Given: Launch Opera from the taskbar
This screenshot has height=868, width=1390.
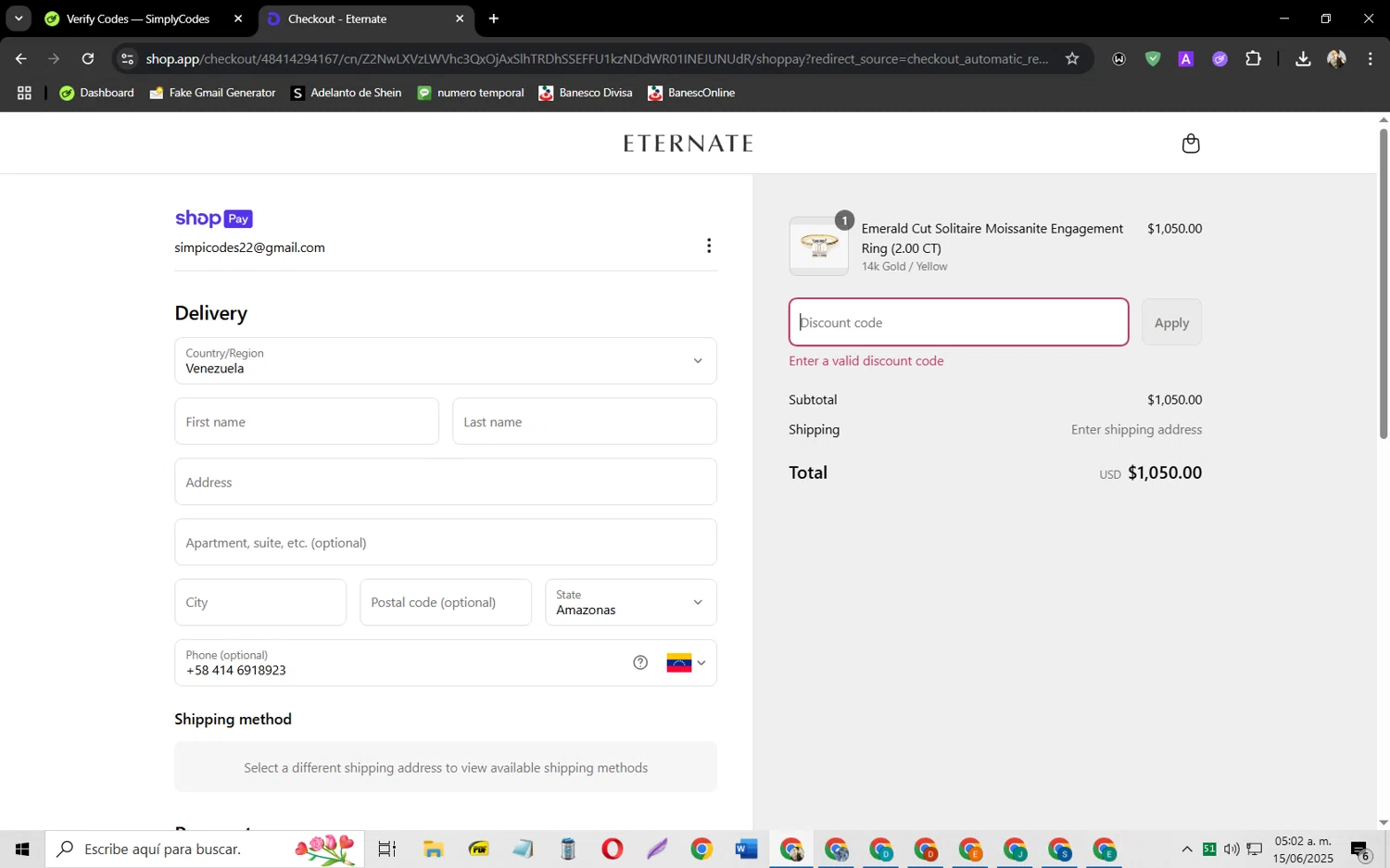Looking at the screenshot, I should click(612, 849).
